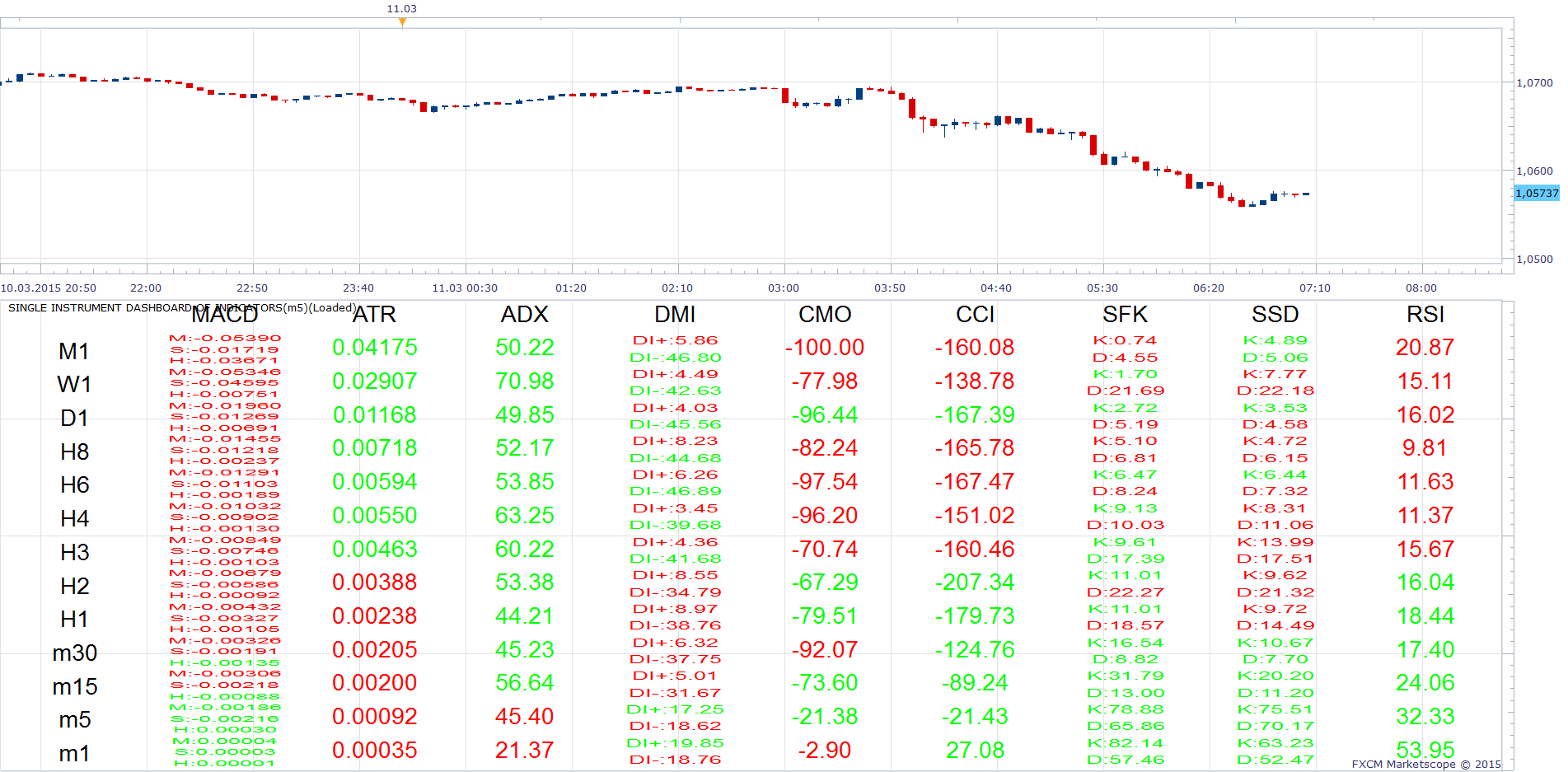The width and height of the screenshot is (1568, 772).
Task: Select the ATR column header
Action: tap(375, 315)
